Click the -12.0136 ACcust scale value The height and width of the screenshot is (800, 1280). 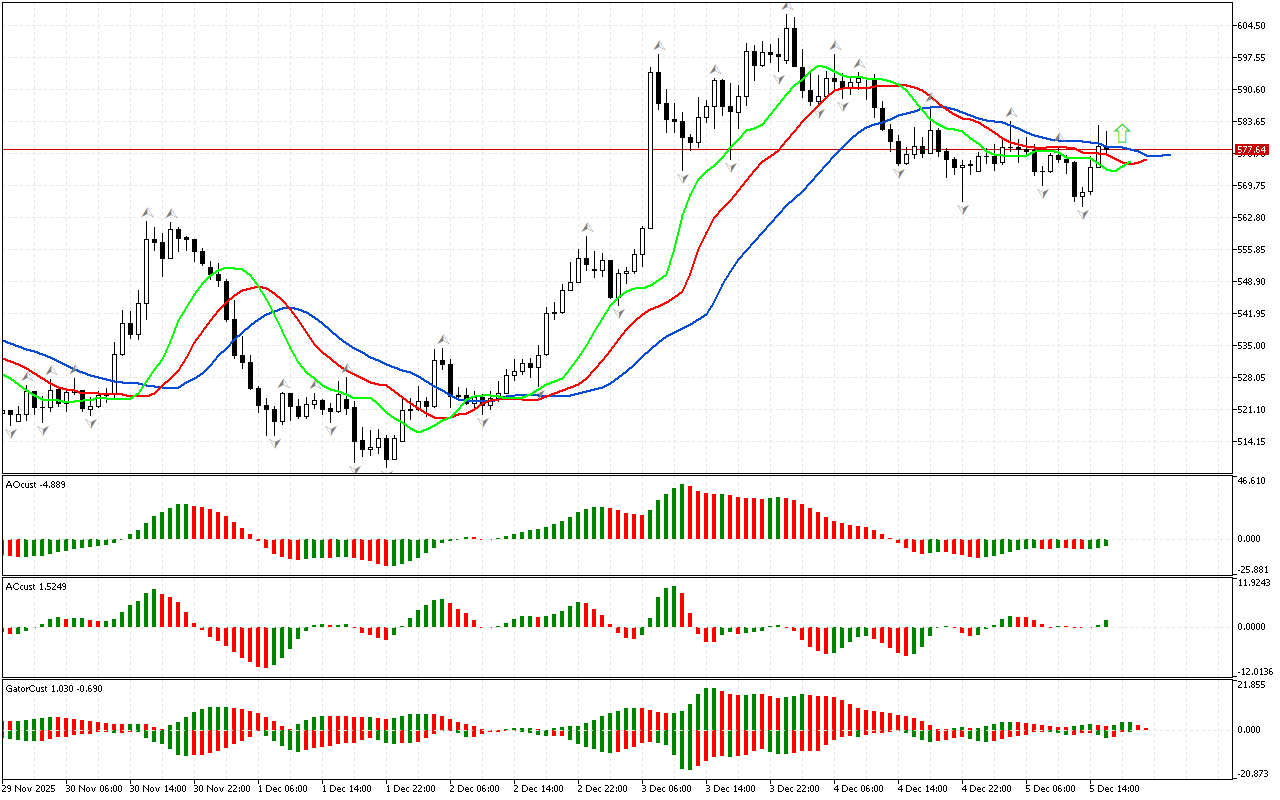click(1254, 671)
